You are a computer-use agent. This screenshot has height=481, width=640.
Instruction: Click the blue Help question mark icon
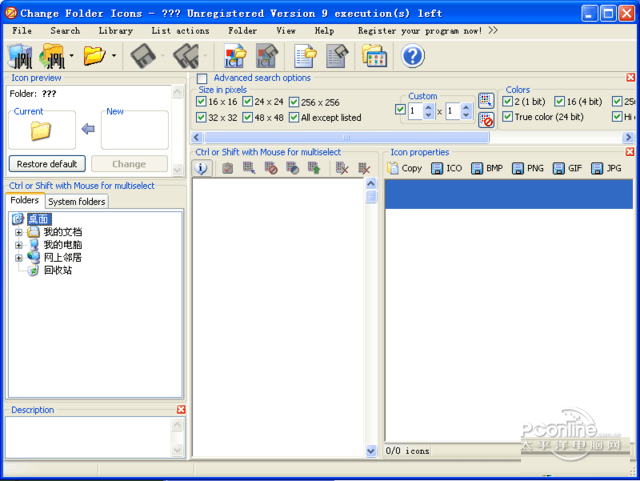(x=413, y=57)
